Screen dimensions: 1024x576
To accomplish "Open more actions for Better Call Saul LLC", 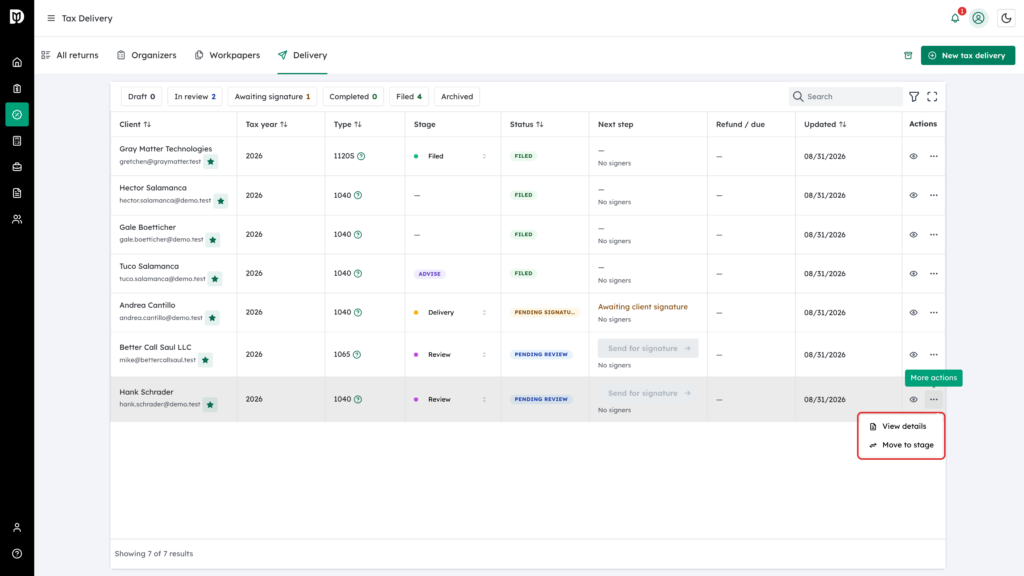I will pos(934,355).
